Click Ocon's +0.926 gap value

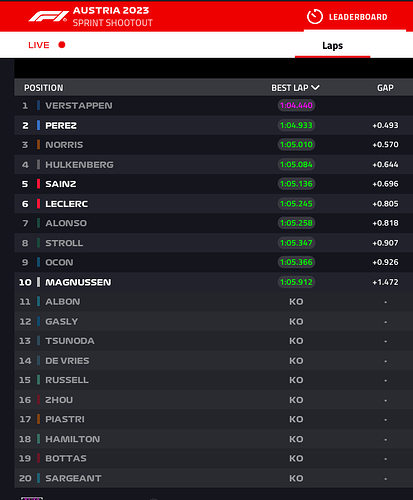[x=385, y=262]
